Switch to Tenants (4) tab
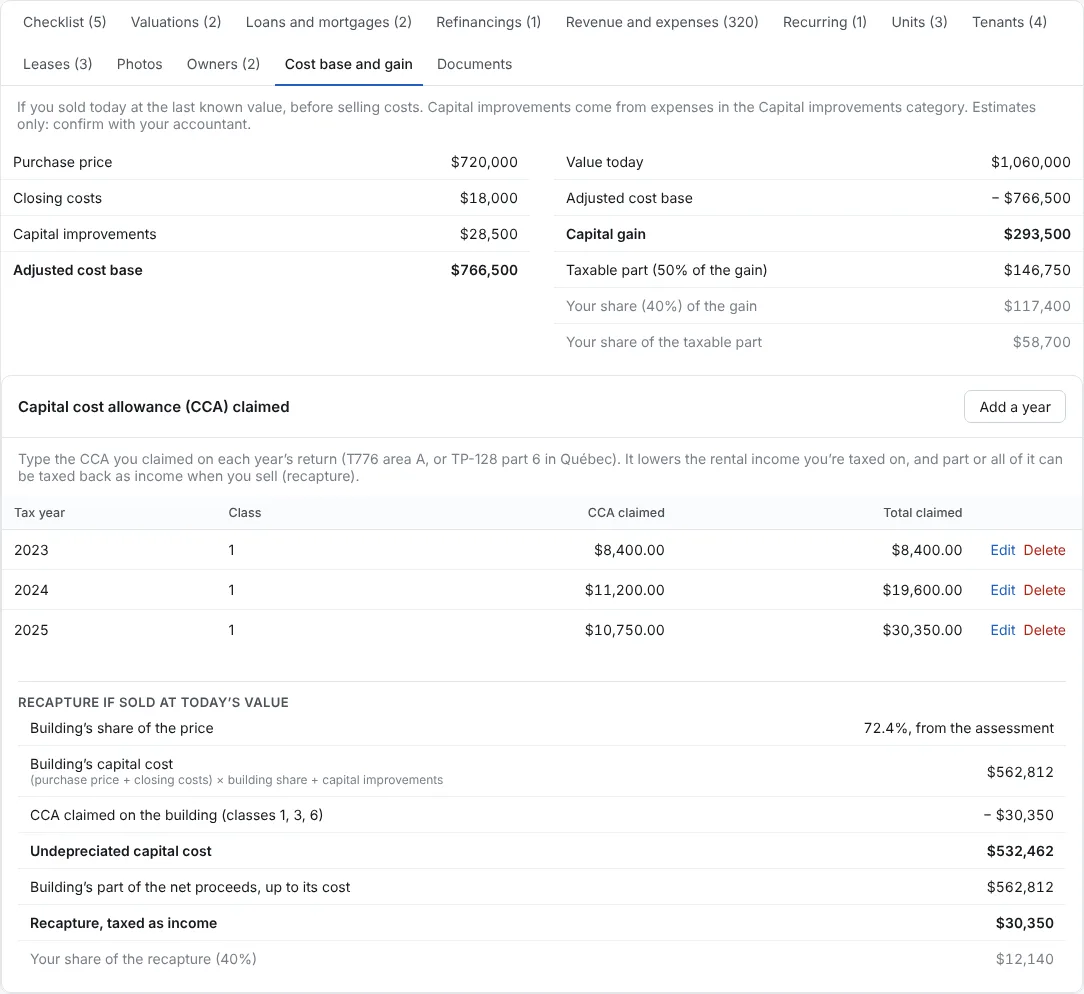Viewport: 1084px width, 994px height. pyautogui.click(x=1009, y=22)
